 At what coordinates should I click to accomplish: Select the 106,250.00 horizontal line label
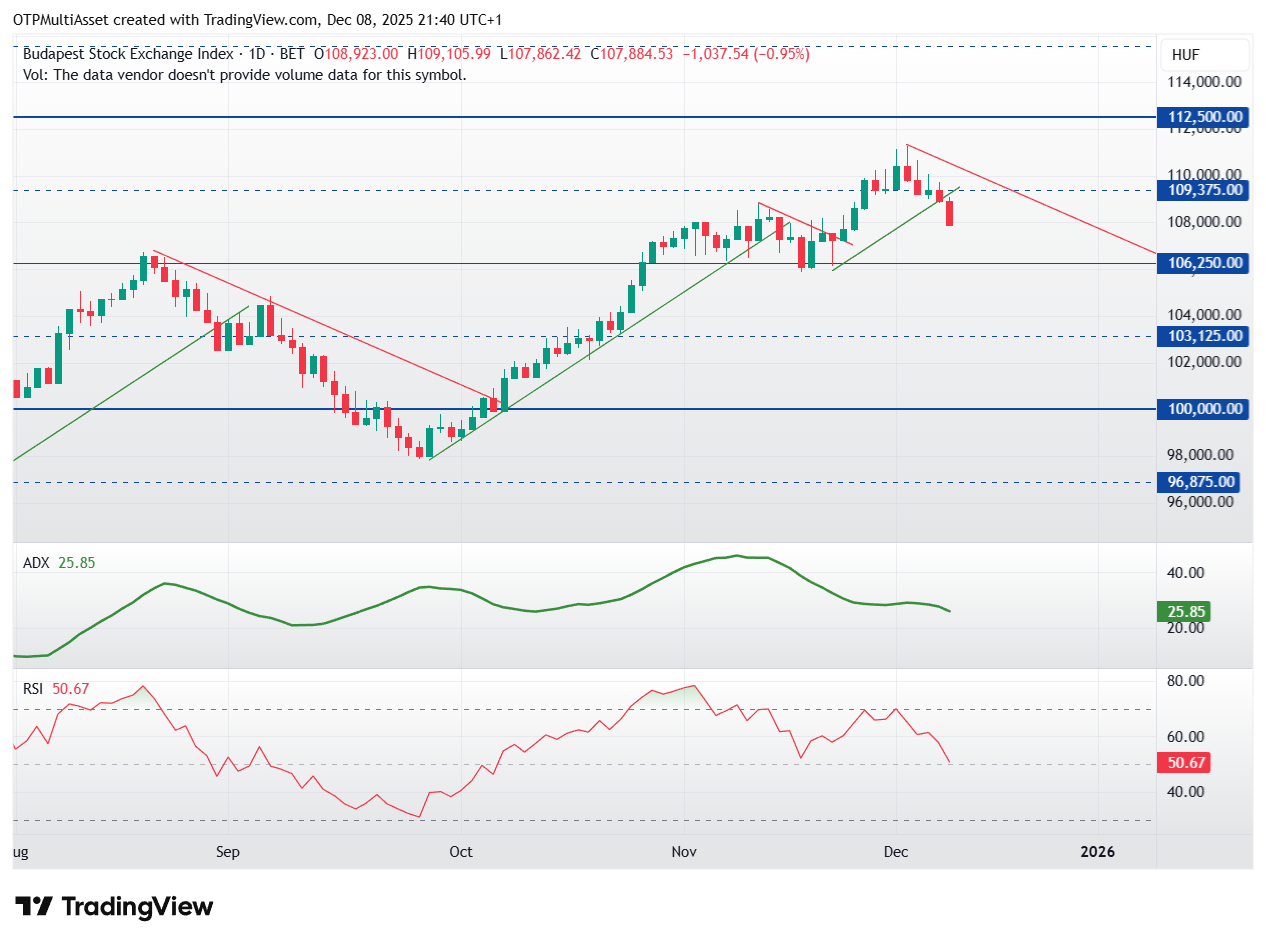[x=1202, y=263]
